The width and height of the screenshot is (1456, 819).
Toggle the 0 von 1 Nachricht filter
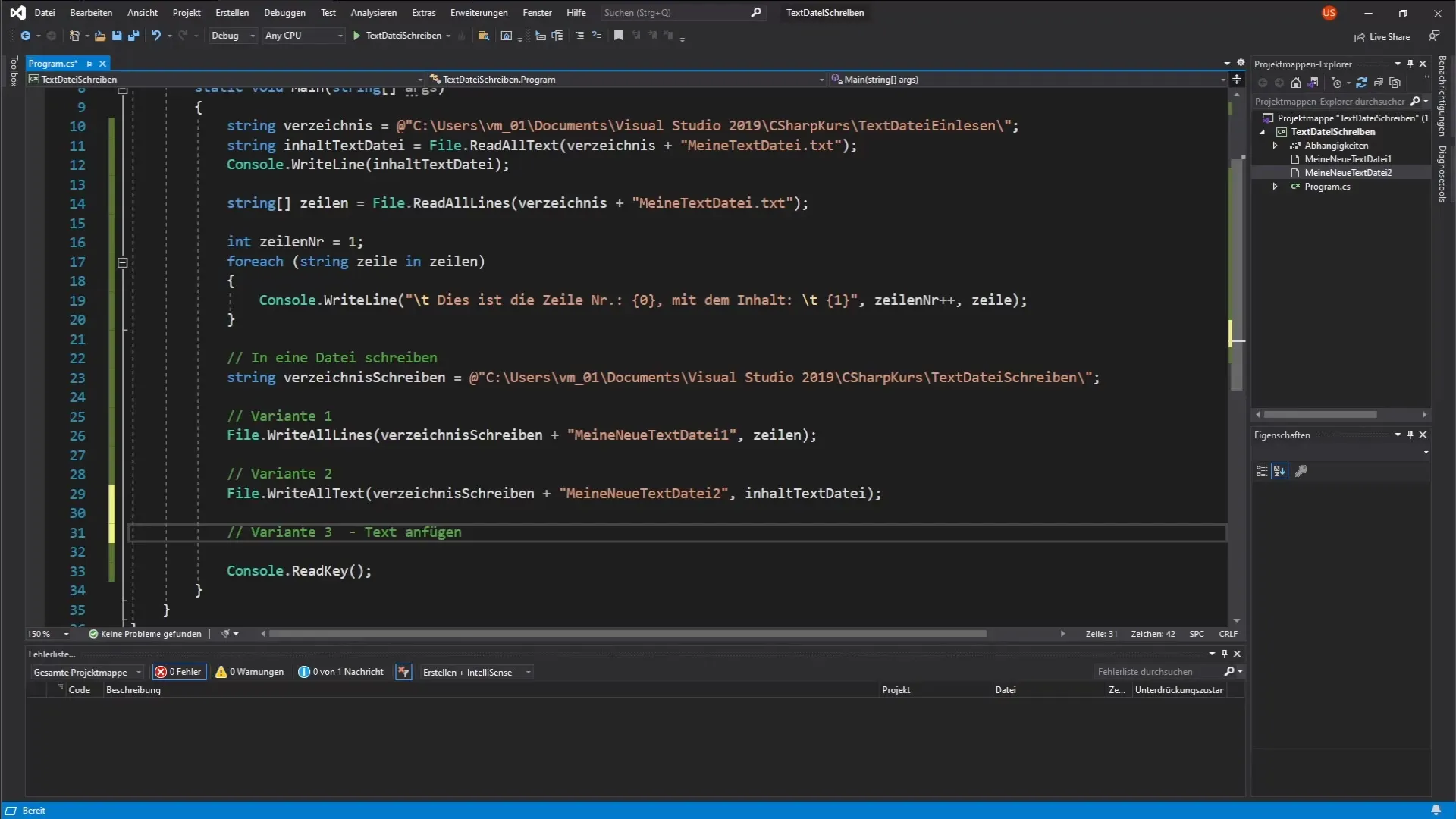click(341, 672)
